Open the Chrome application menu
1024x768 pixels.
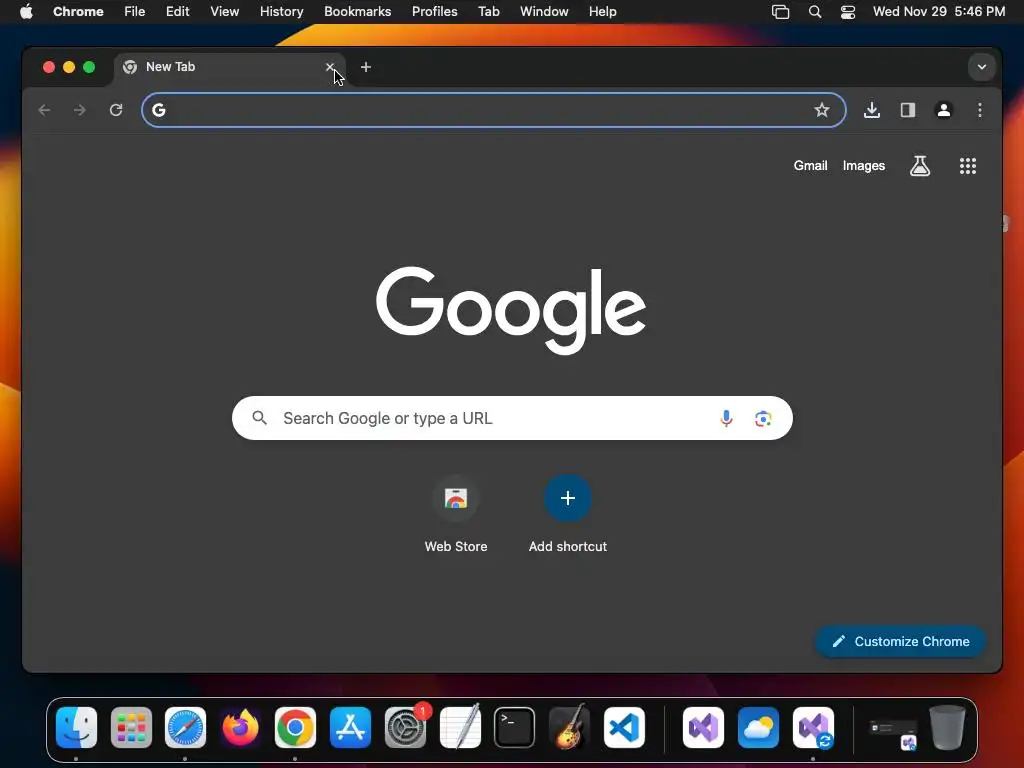pyautogui.click(x=78, y=12)
